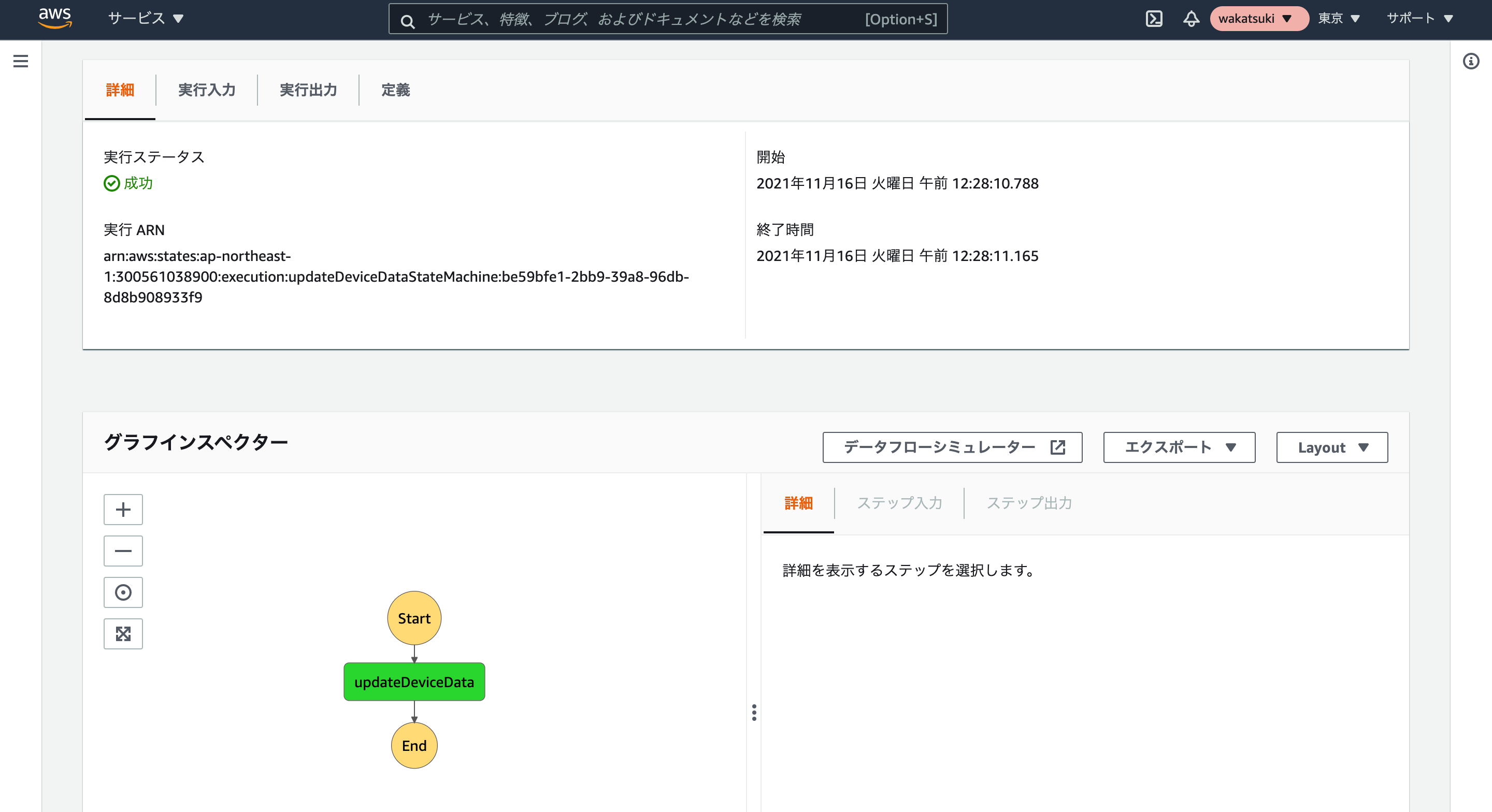Expand the エクスポート dropdown
This screenshot has height=812, width=1492.
click(x=1179, y=447)
